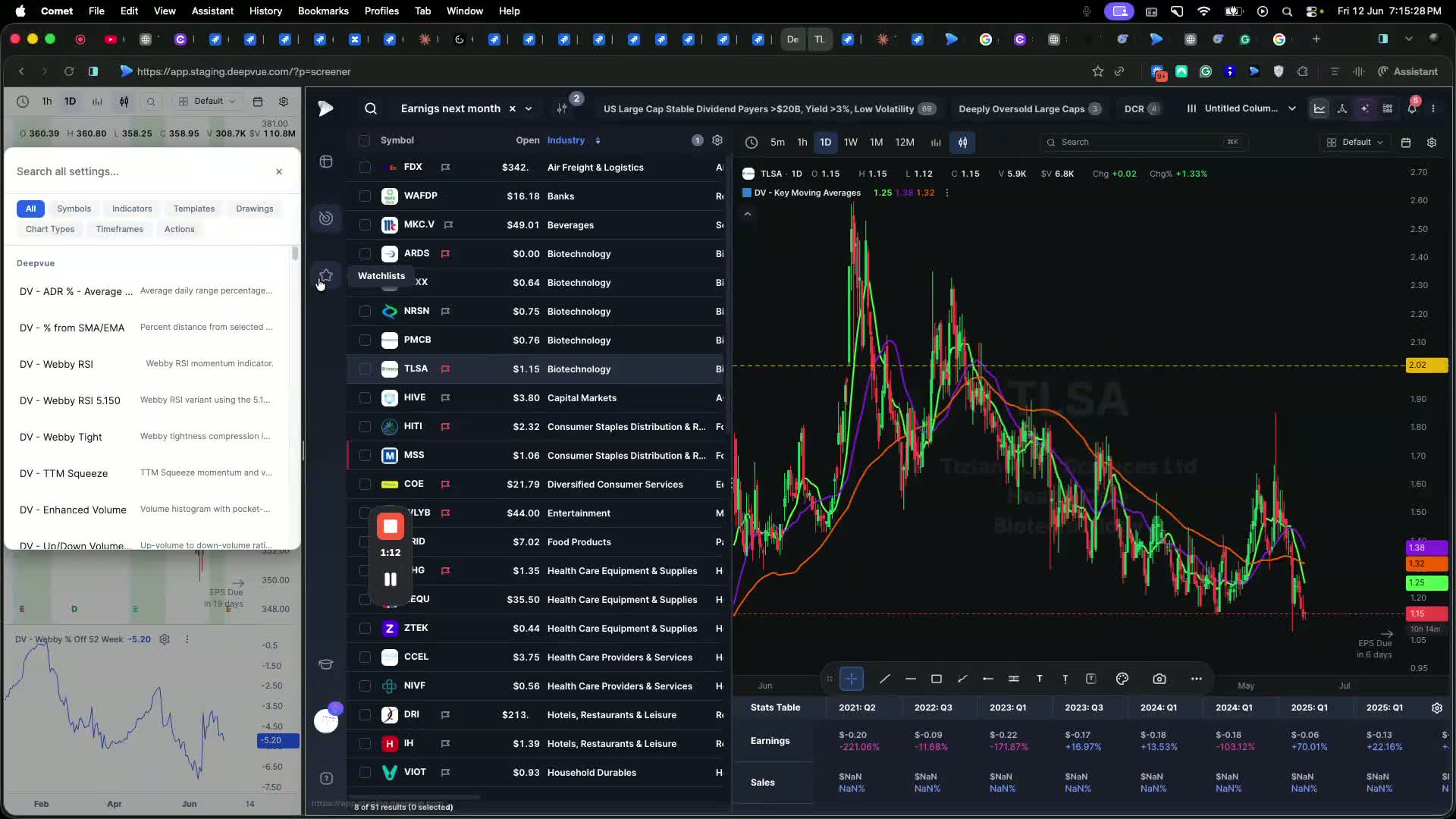
Task: Select the trend line drawing tool
Action: pyautogui.click(x=884, y=679)
